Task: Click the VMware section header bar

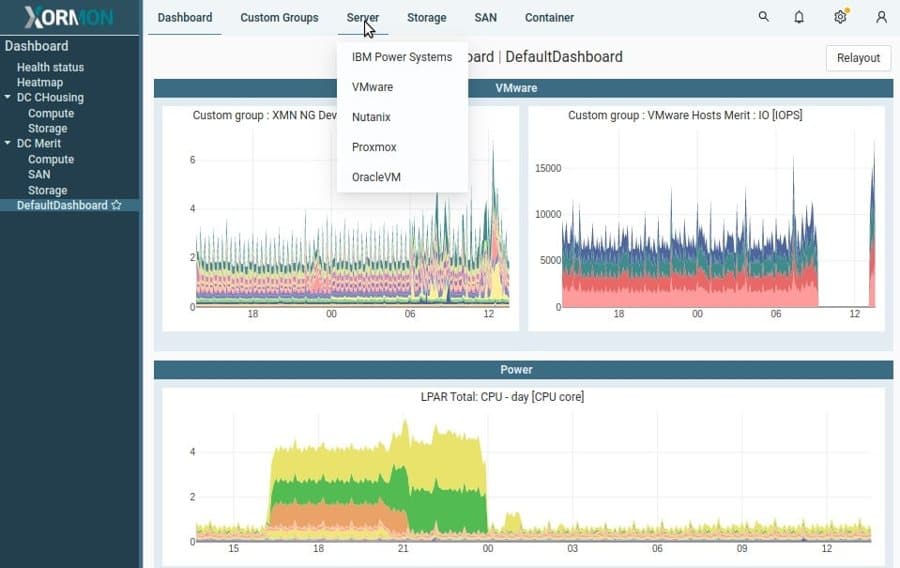Action: 523,88
